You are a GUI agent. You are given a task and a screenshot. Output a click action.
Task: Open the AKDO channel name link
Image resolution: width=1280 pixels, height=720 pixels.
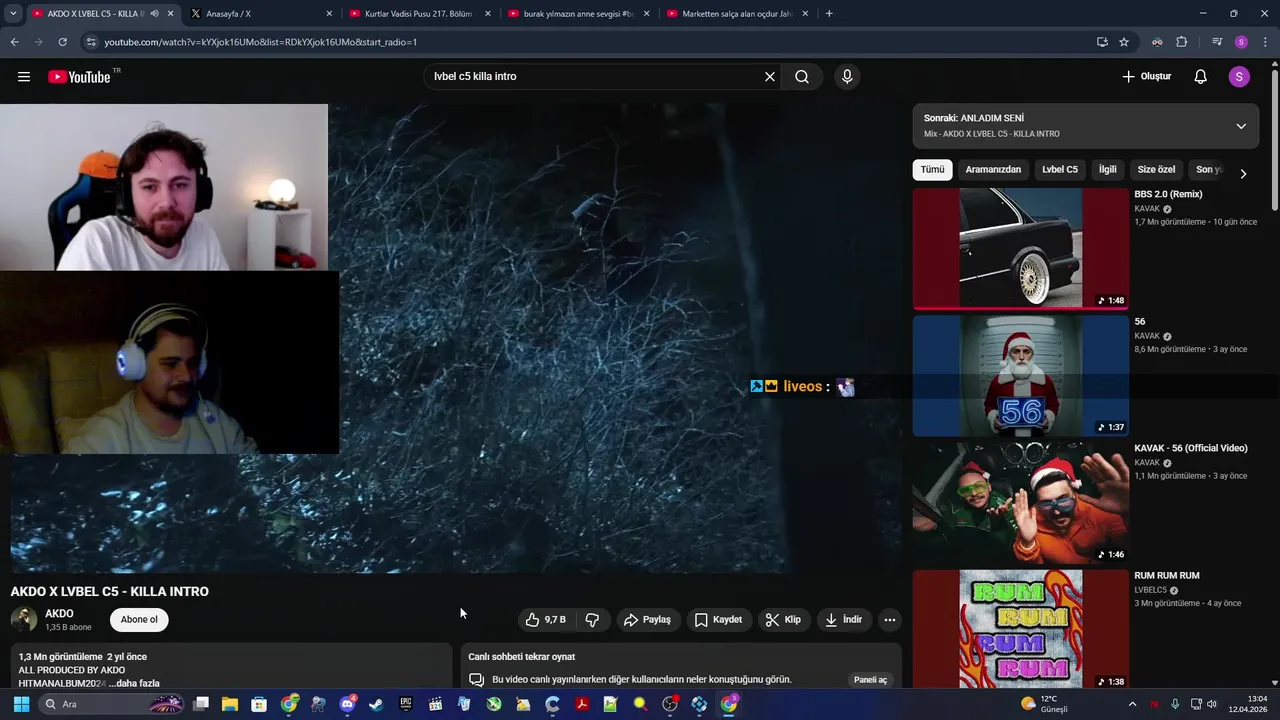(x=59, y=614)
